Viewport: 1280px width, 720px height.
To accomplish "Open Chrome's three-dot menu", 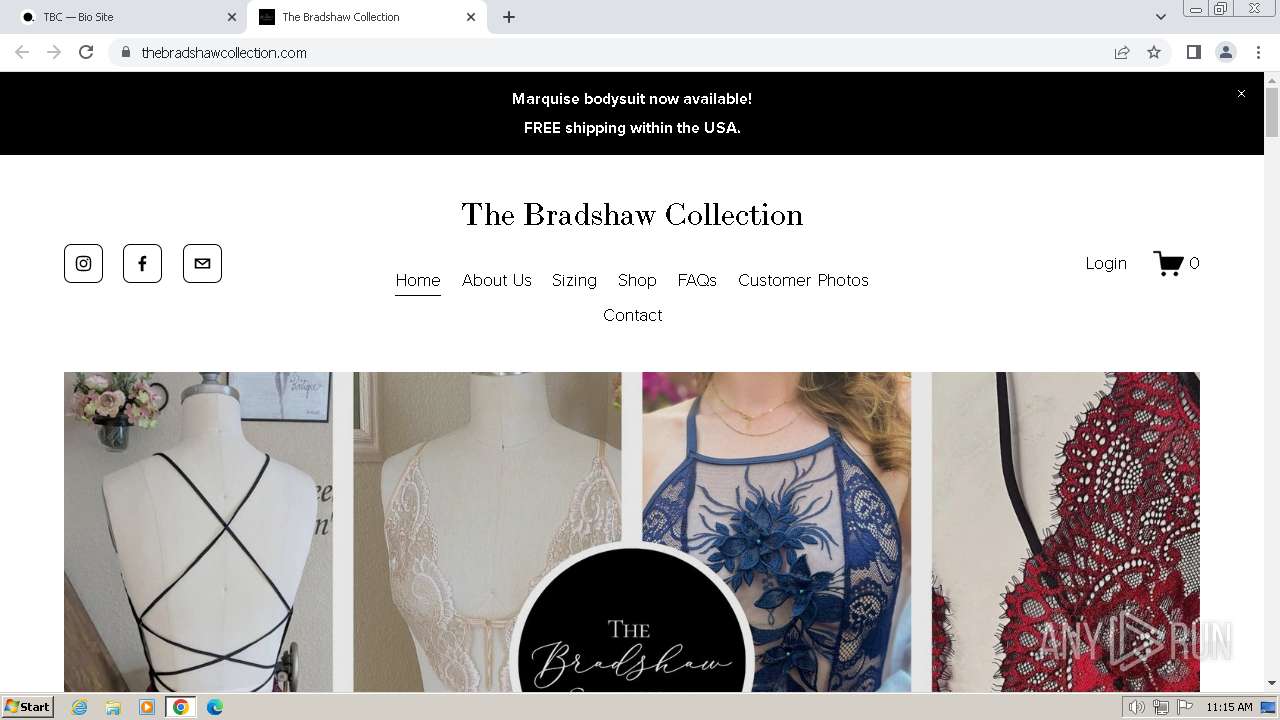I will point(1258,52).
